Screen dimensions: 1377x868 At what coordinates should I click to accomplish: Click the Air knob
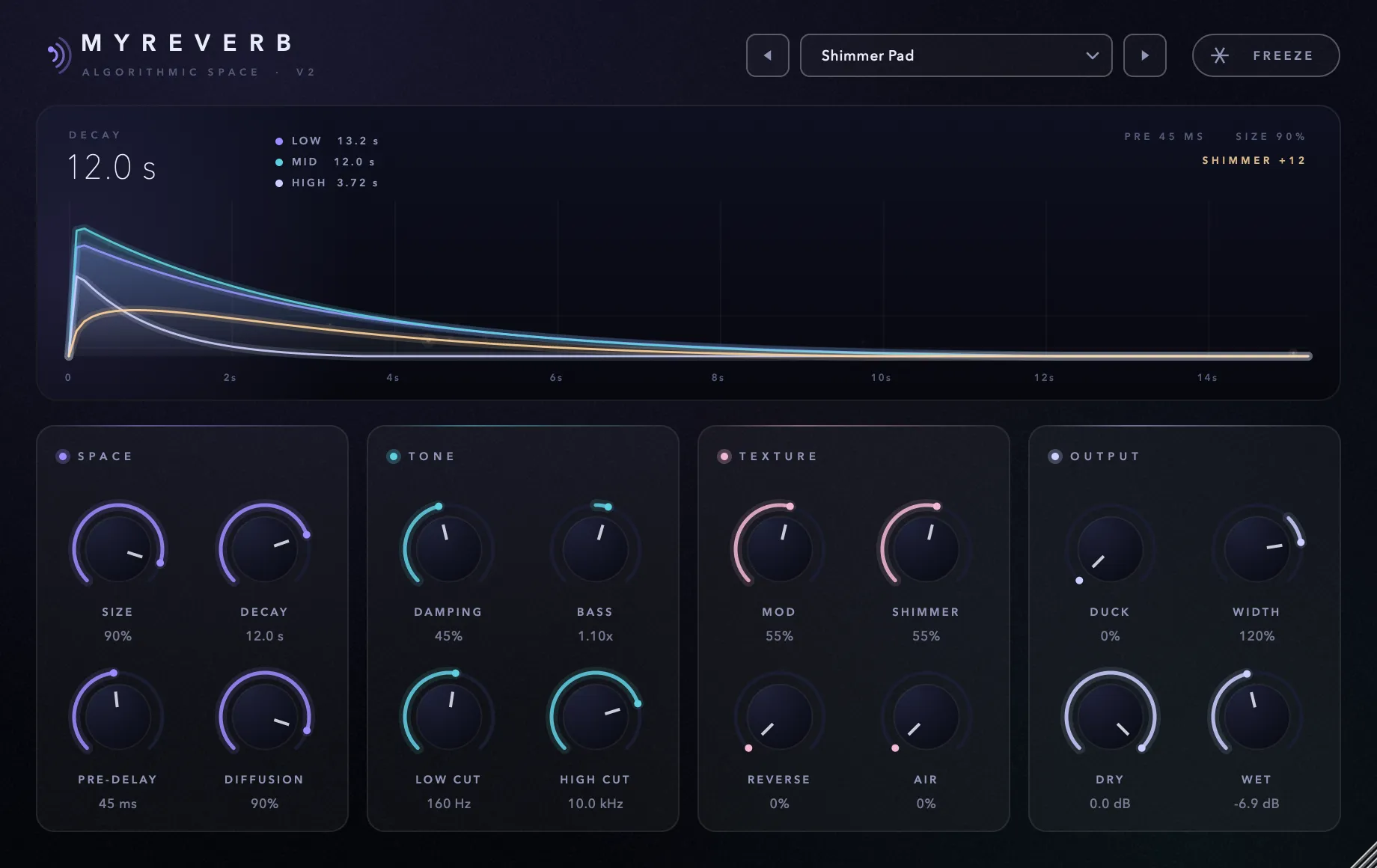coord(926,716)
